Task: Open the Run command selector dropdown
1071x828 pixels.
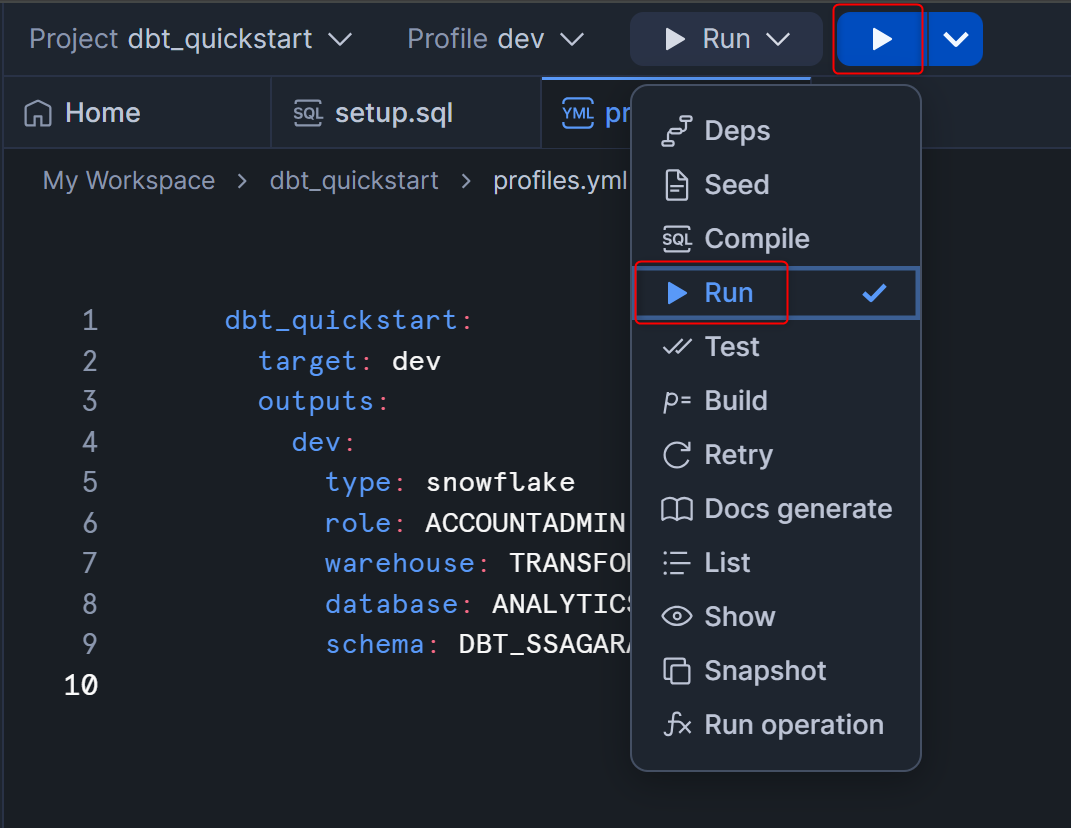Action: pos(726,39)
